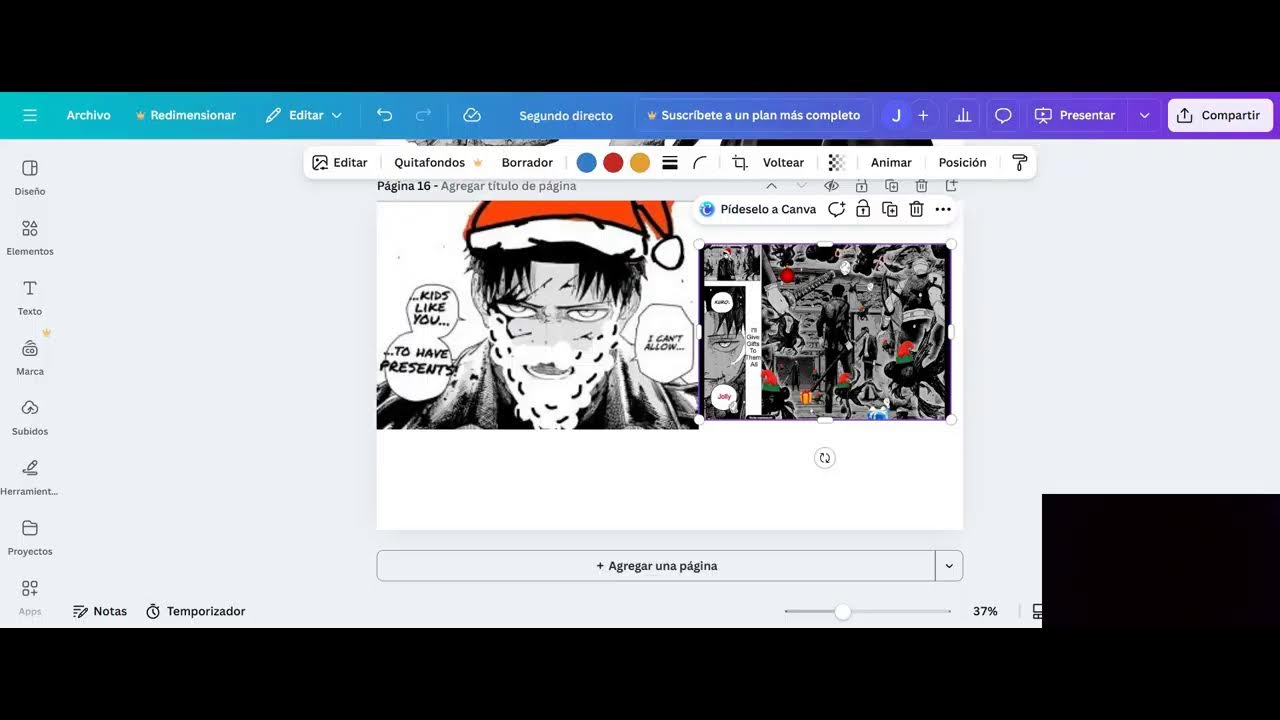Open the Marca sidebar panel
Screen dimensions: 1280x720
(x=30, y=357)
